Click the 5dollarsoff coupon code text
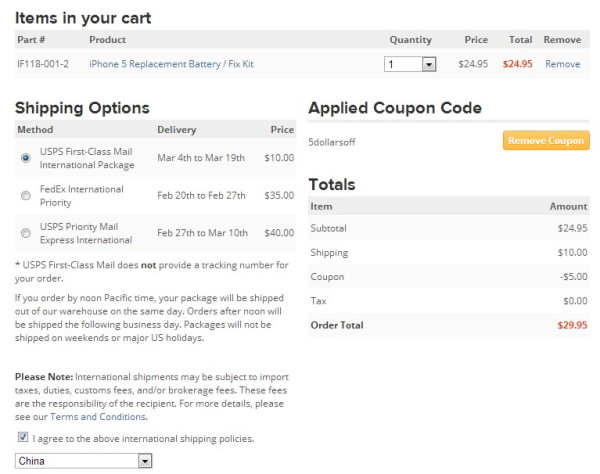 tap(332, 142)
